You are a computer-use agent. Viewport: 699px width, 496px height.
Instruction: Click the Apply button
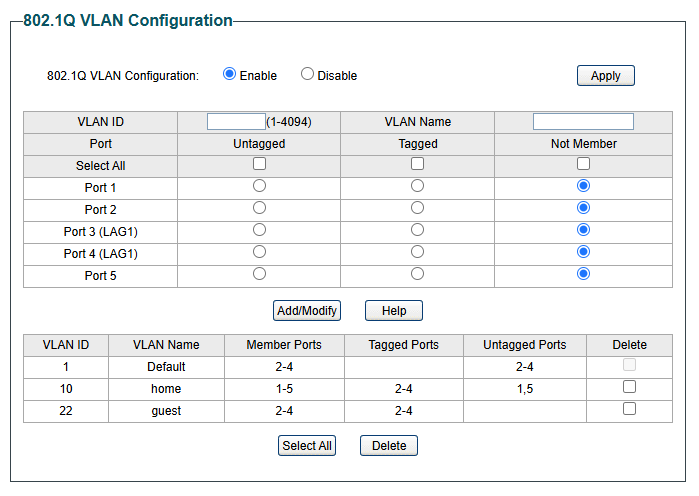pyautogui.click(x=605, y=76)
